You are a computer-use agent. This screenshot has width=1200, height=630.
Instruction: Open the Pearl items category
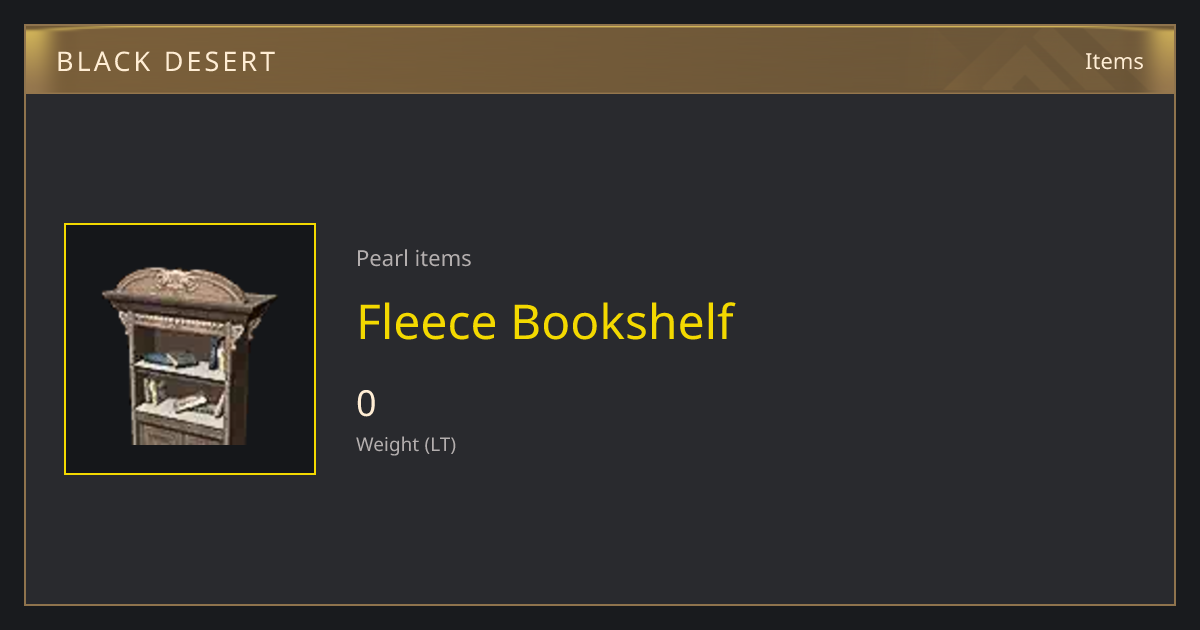[414, 258]
